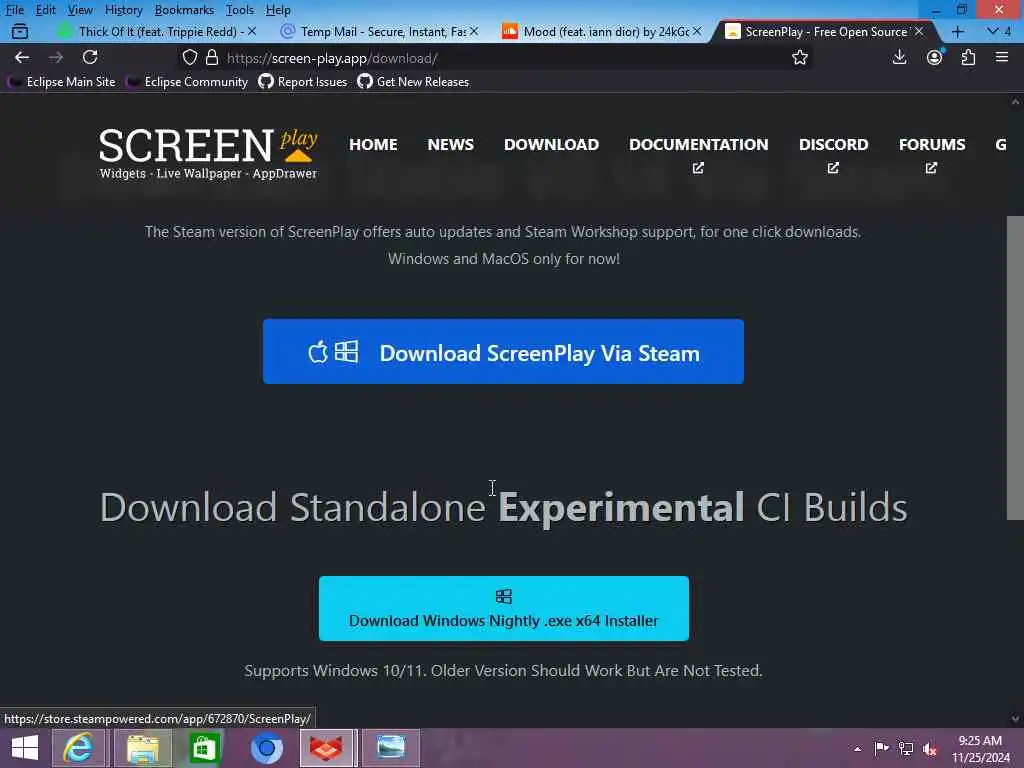Image resolution: width=1024 pixels, height=768 pixels.
Task: Click the muted volume tray icon
Action: click(930, 749)
